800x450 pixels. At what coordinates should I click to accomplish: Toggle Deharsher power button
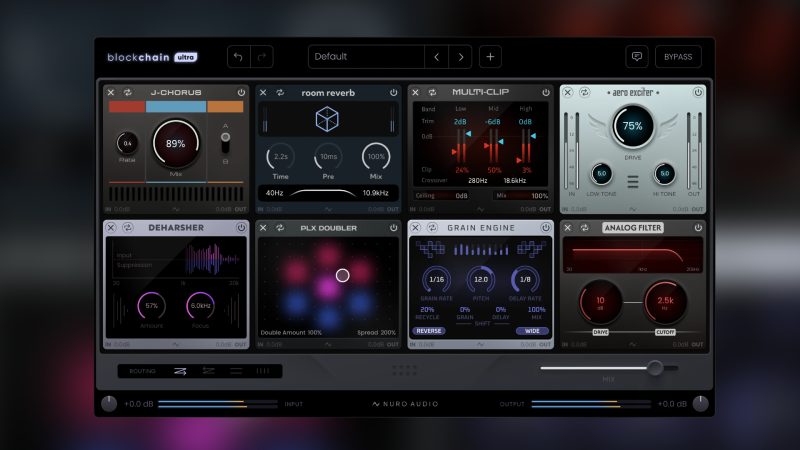point(241,228)
